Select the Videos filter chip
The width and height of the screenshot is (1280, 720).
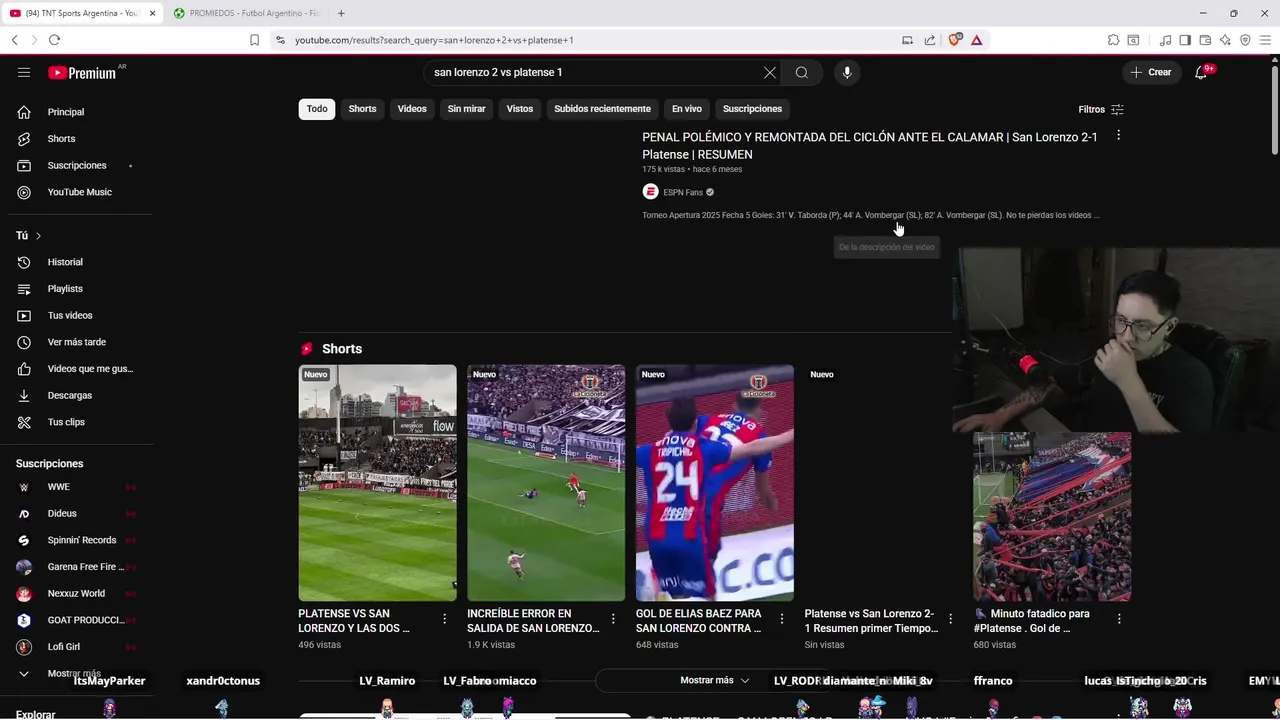pos(412,109)
